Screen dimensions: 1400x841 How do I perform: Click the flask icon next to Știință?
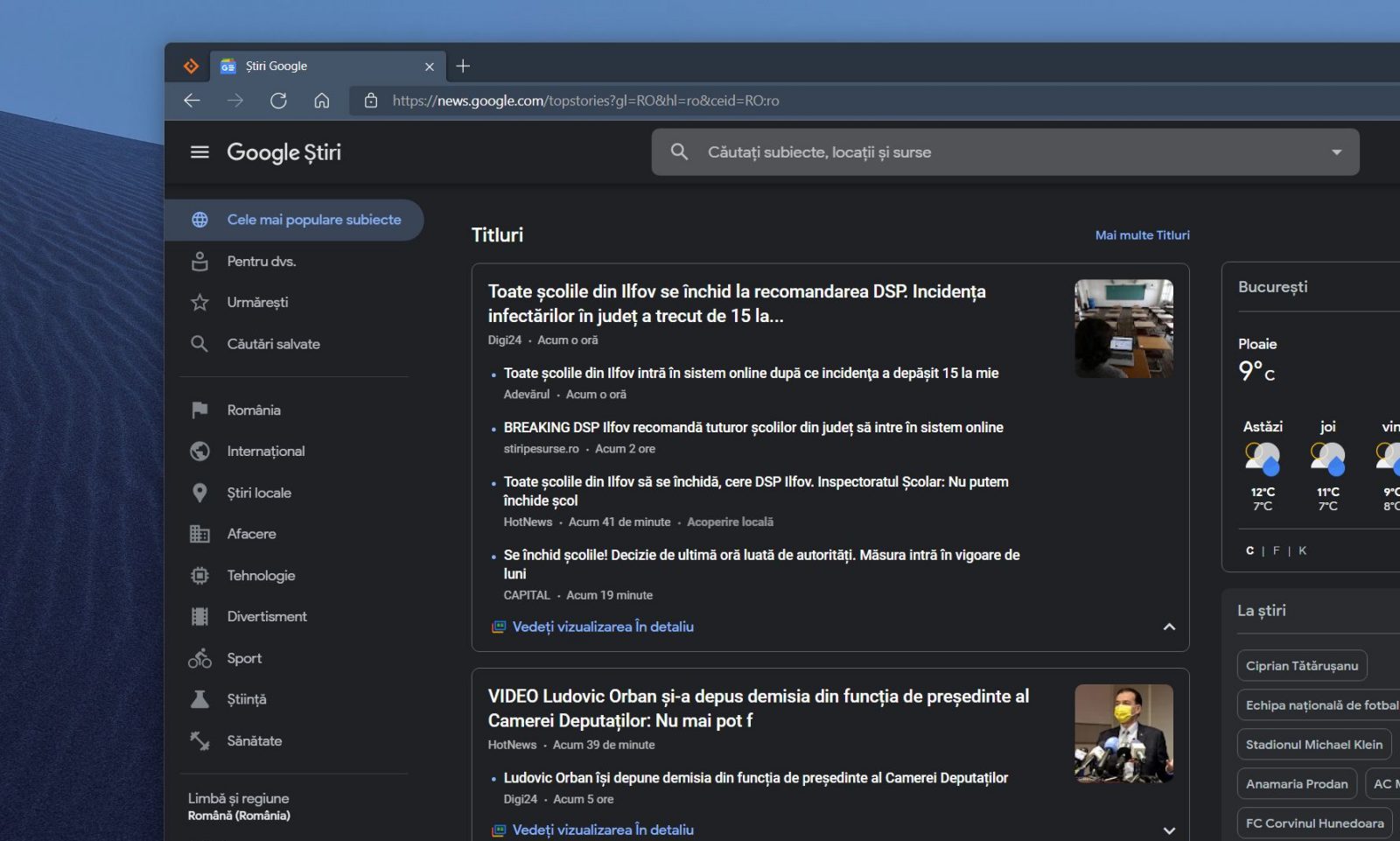pos(199,699)
